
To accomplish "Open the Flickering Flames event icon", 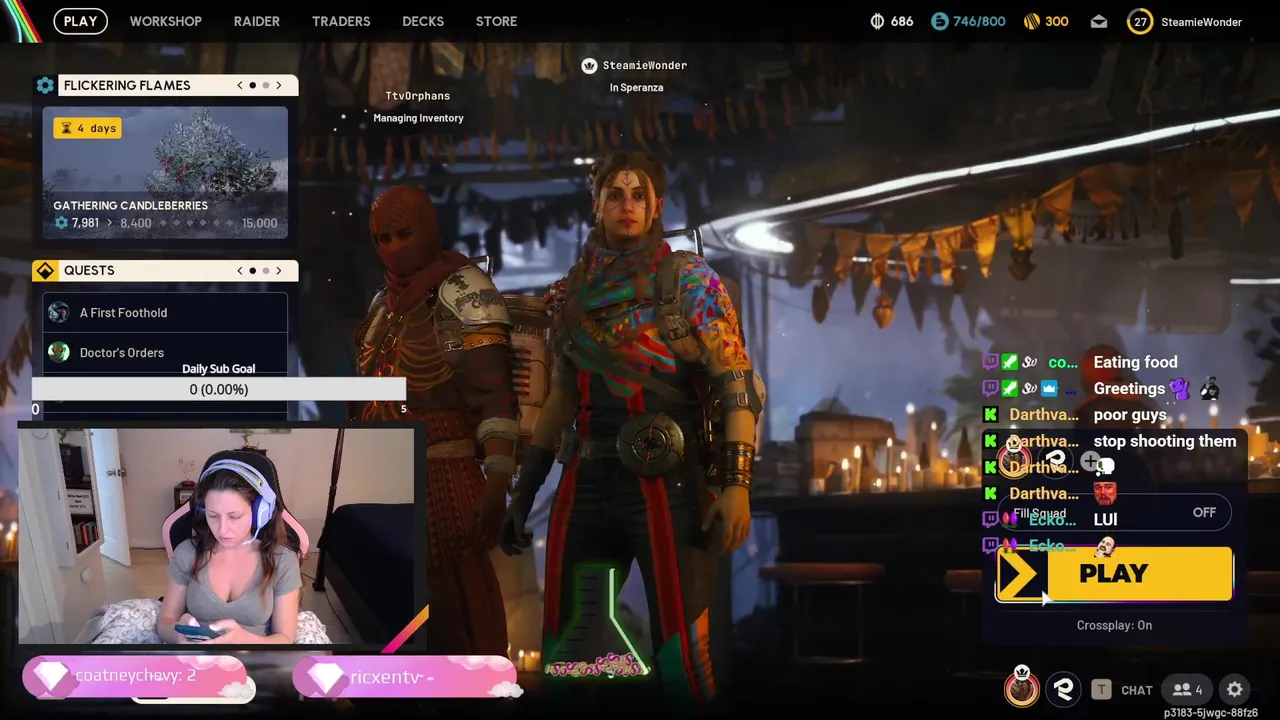I will (x=45, y=85).
